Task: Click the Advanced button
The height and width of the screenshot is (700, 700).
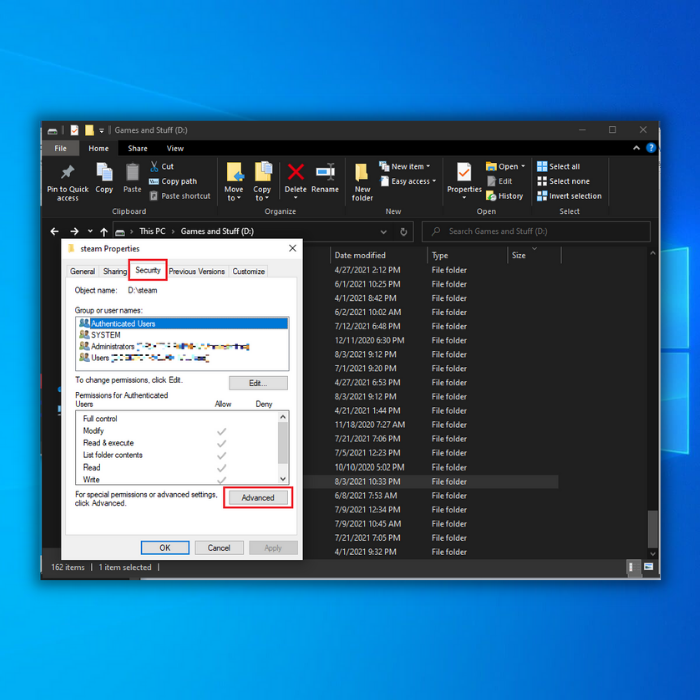Action: pyautogui.click(x=258, y=498)
